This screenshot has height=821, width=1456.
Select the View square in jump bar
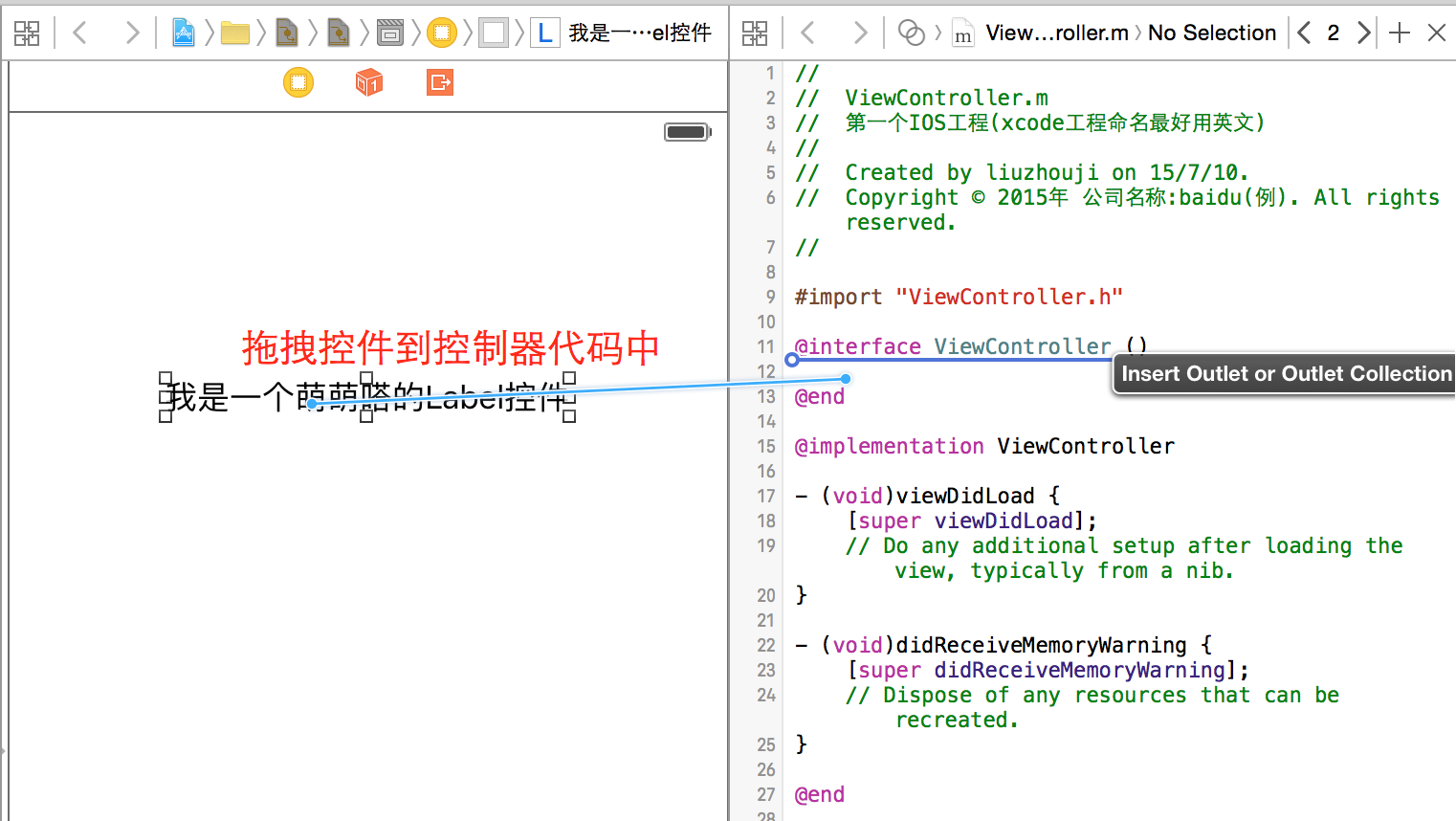[x=494, y=33]
